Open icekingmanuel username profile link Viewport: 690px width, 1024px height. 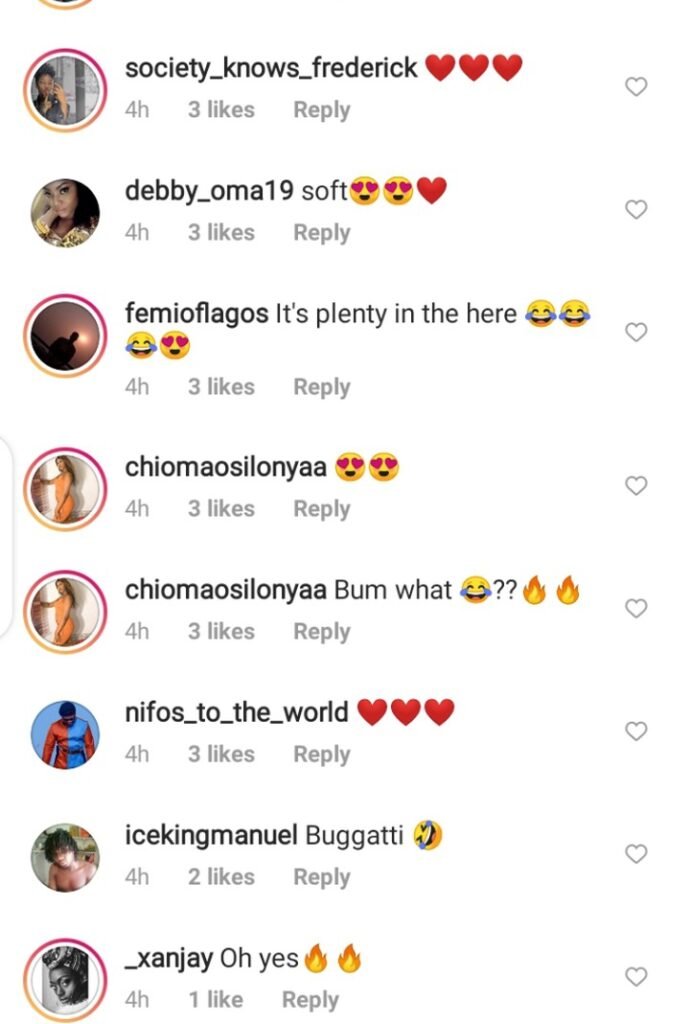click(211, 835)
